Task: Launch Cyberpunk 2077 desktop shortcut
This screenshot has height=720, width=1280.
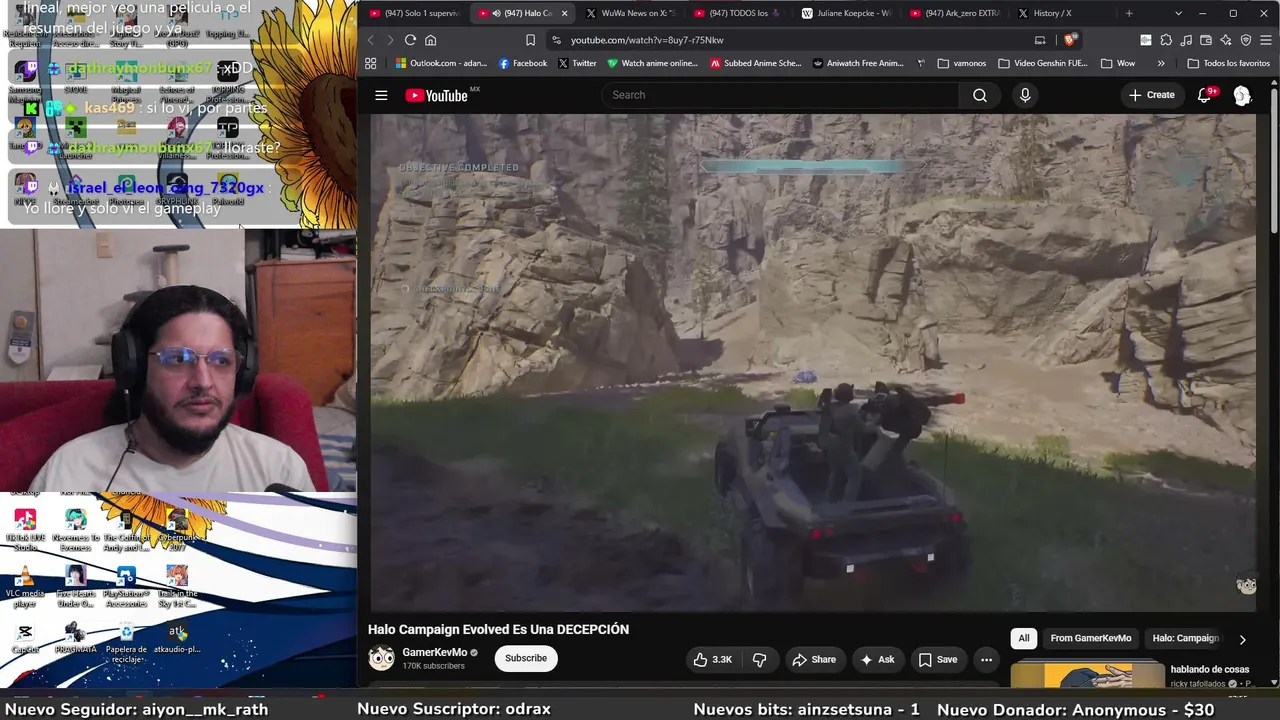Action: coord(177,529)
